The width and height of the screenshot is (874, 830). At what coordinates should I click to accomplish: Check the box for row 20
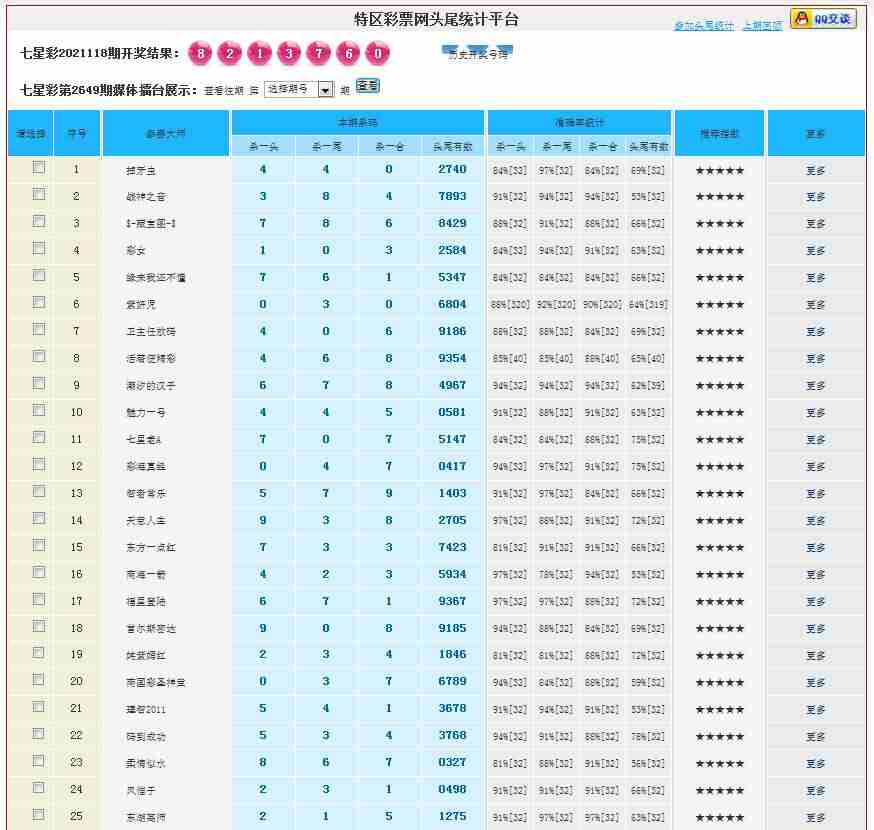(x=39, y=680)
